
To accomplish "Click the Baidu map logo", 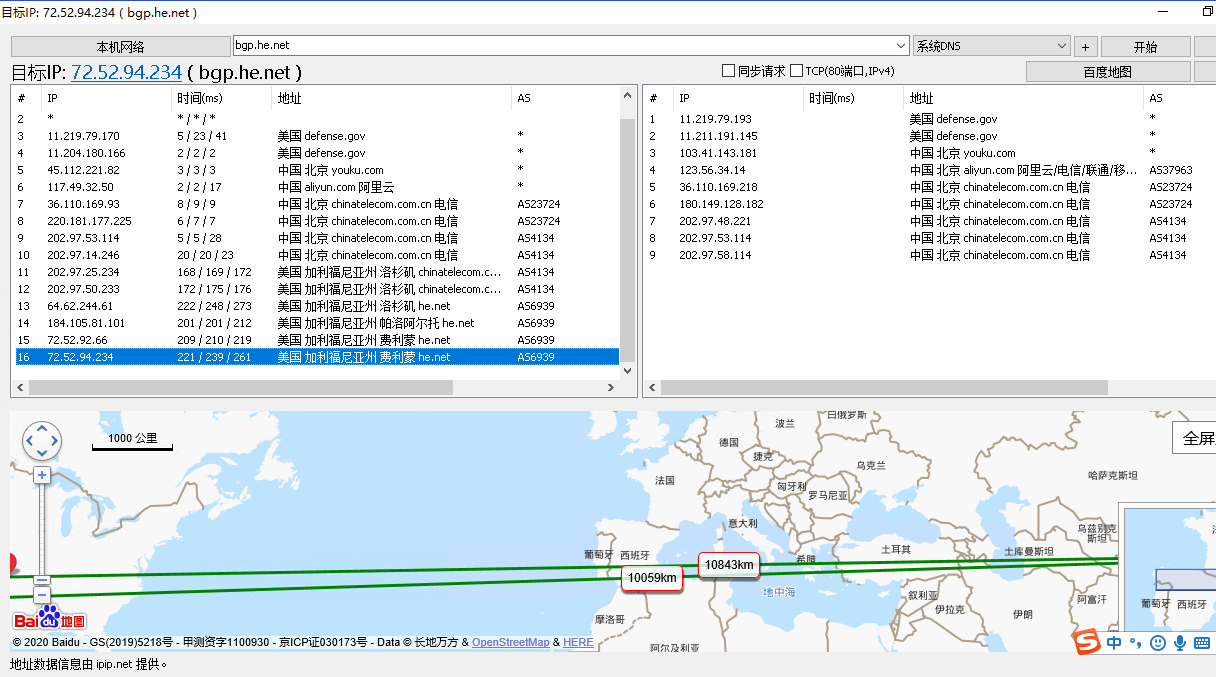I will click(50, 619).
